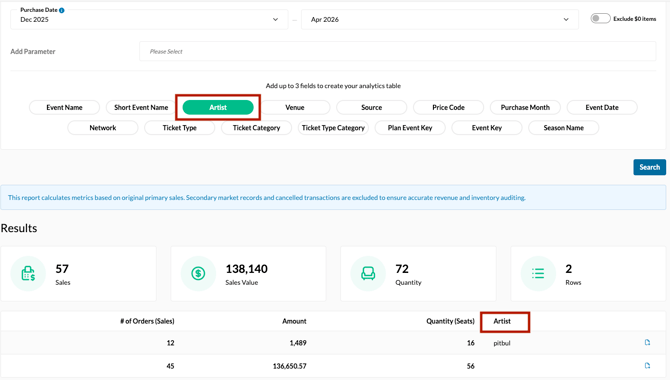670x380 pixels.
Task: Select the Short Event Name field chip
Action: (141, 107)
